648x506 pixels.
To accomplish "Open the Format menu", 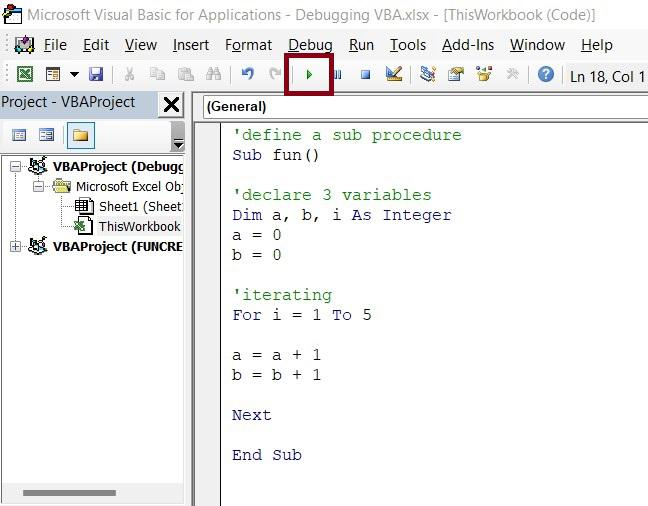I will click(x=248, y=45).
